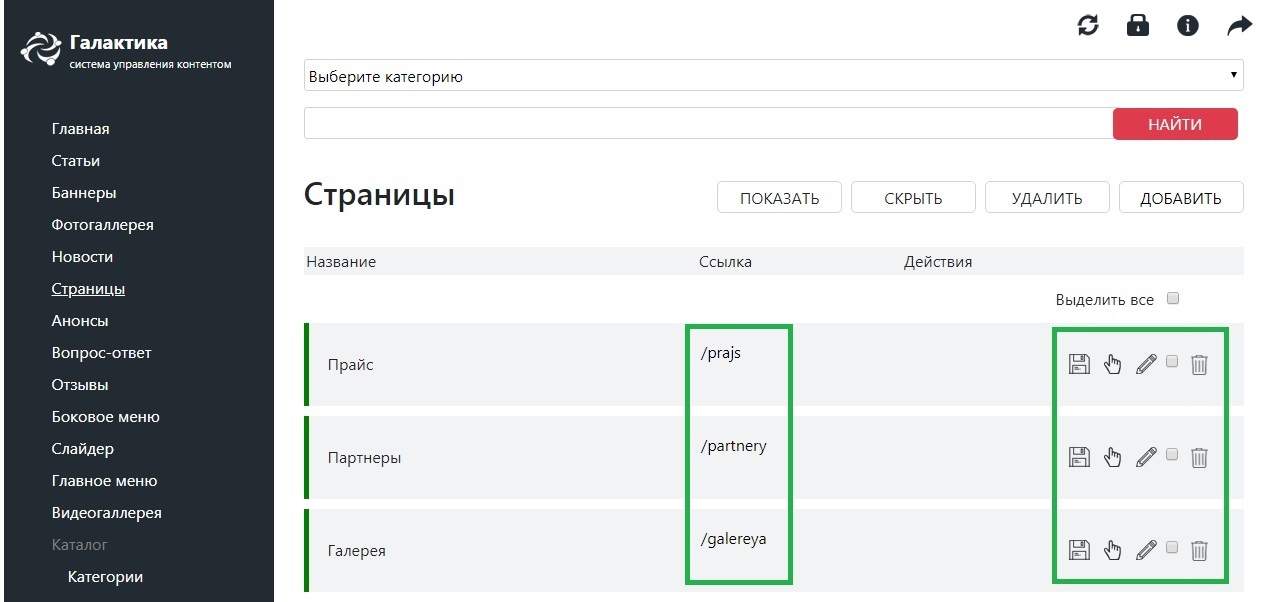The image size is (1264, 602).
Task: Open Слайдер in the sidebar
Action: point(83,449)
